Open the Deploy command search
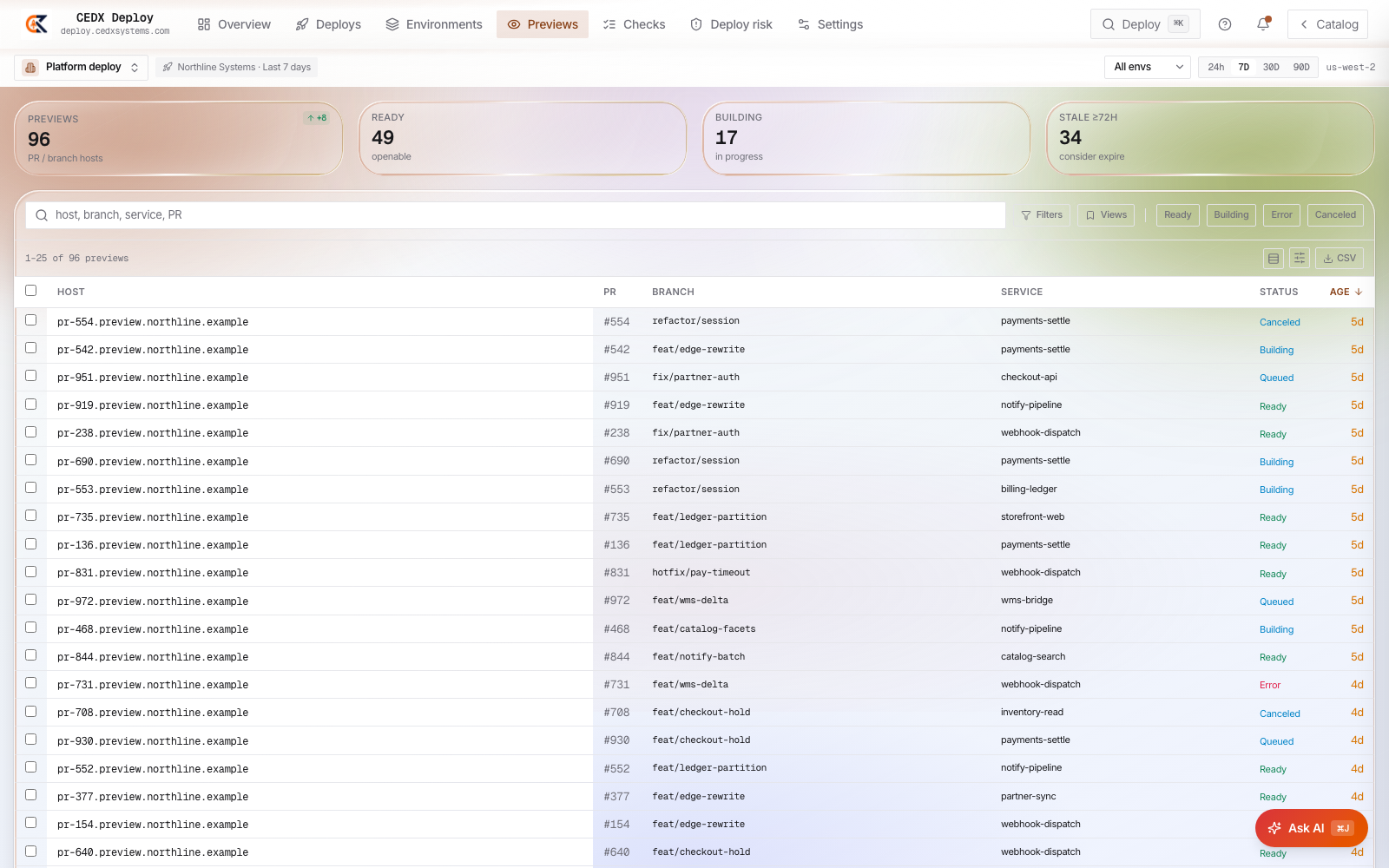Image resolution: width=1389 pixels, height=868 pixels. [1145, 24]
